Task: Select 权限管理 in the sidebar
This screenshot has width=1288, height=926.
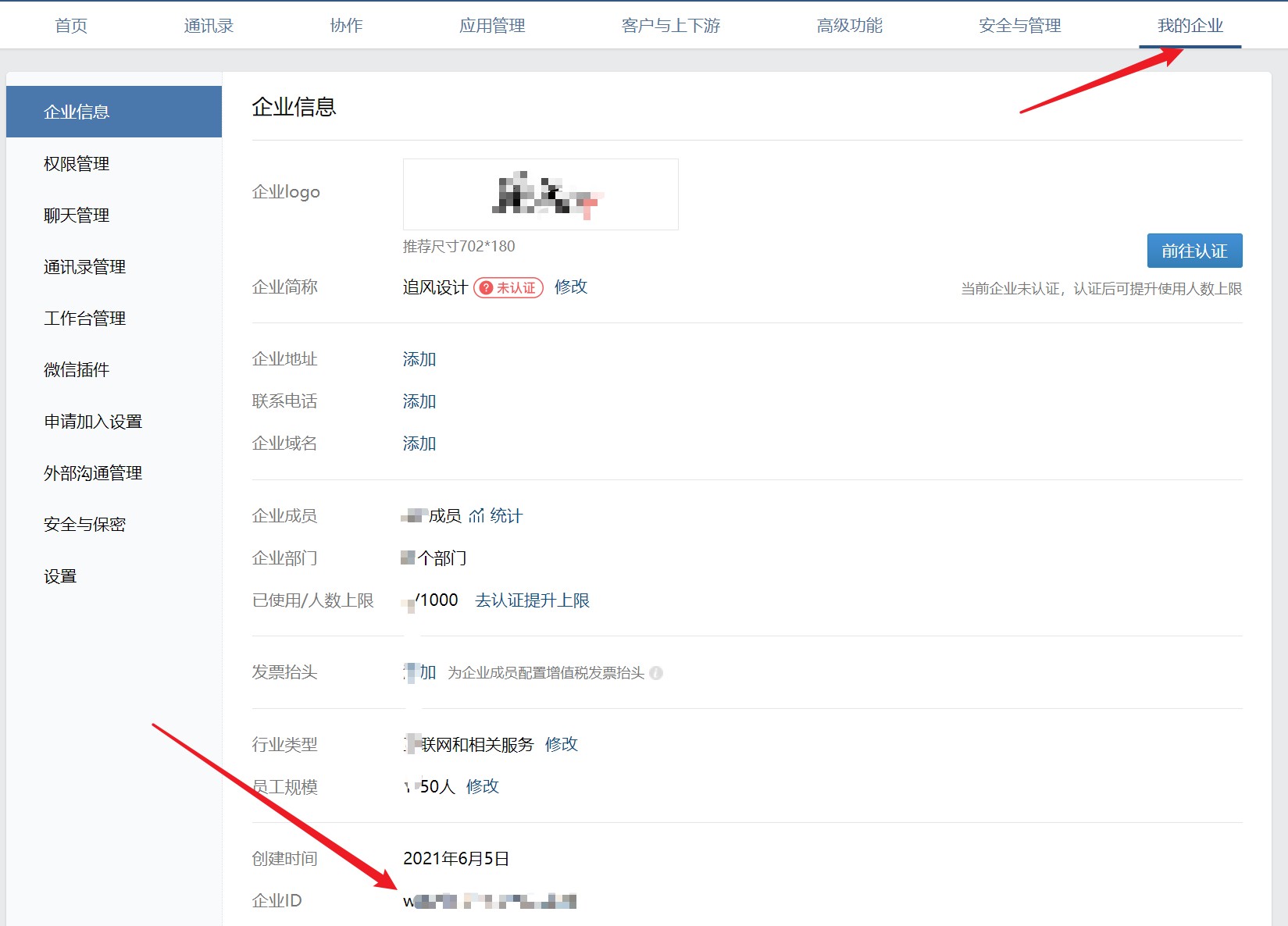Action: tap(77, 164)
